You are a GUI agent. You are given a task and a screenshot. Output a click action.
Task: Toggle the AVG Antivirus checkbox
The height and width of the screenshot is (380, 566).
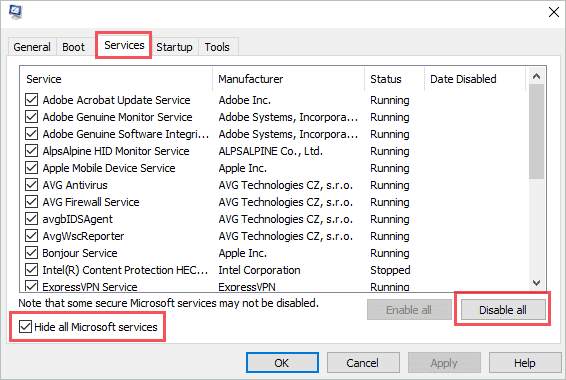coord(31,185)
